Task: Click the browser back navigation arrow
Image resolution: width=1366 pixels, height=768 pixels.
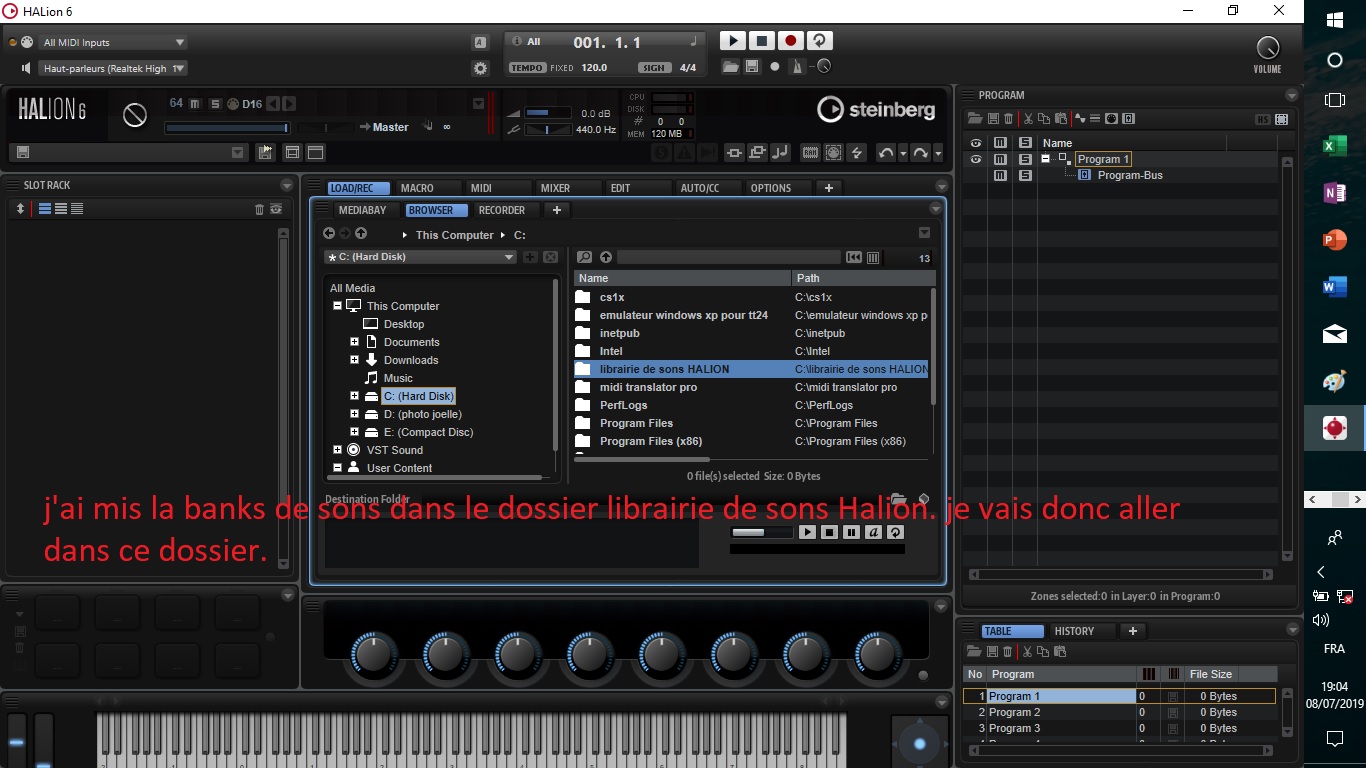Action: tap(329, 234)
